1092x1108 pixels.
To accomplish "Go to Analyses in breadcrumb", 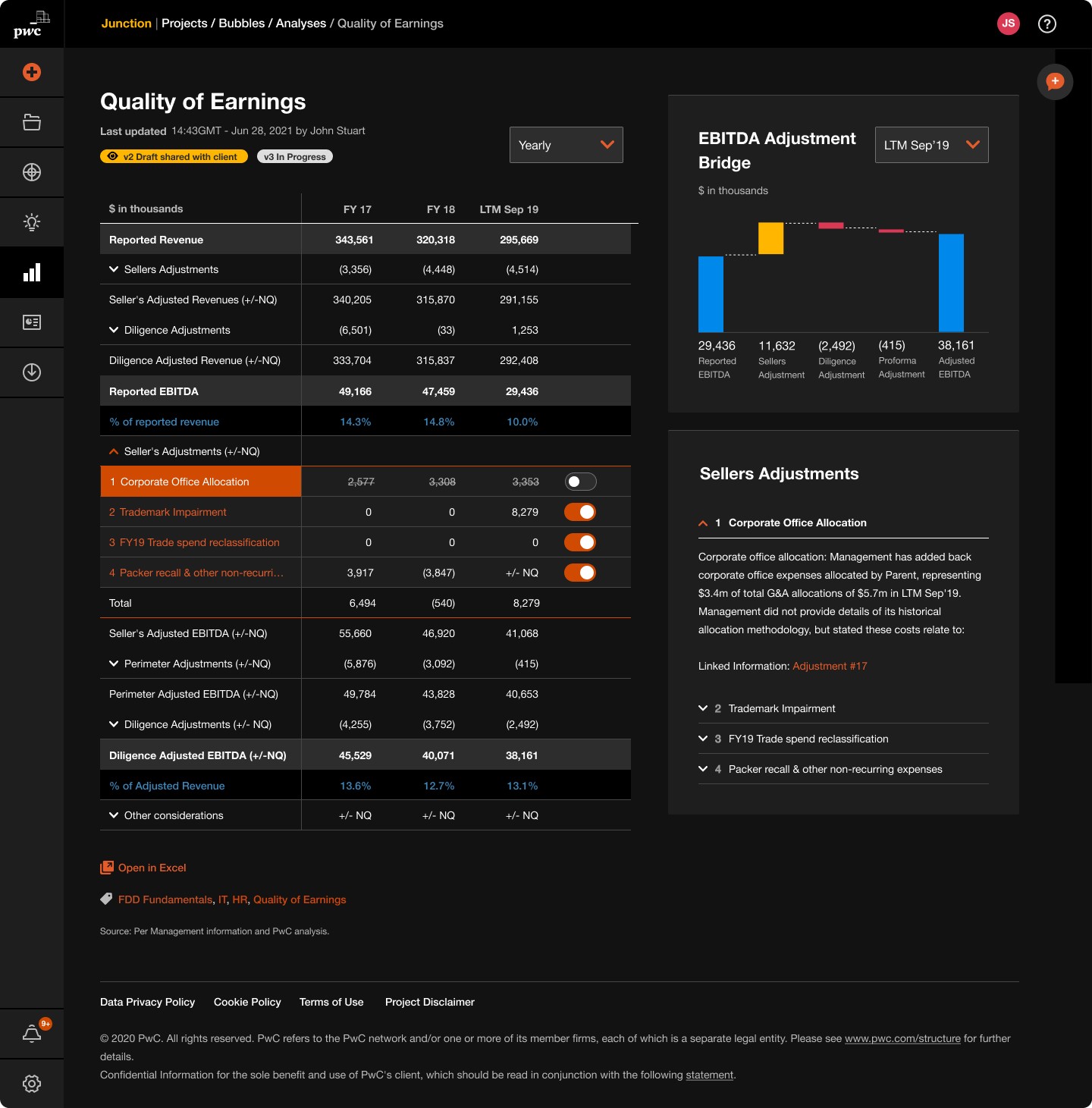I will coord(301,24).
